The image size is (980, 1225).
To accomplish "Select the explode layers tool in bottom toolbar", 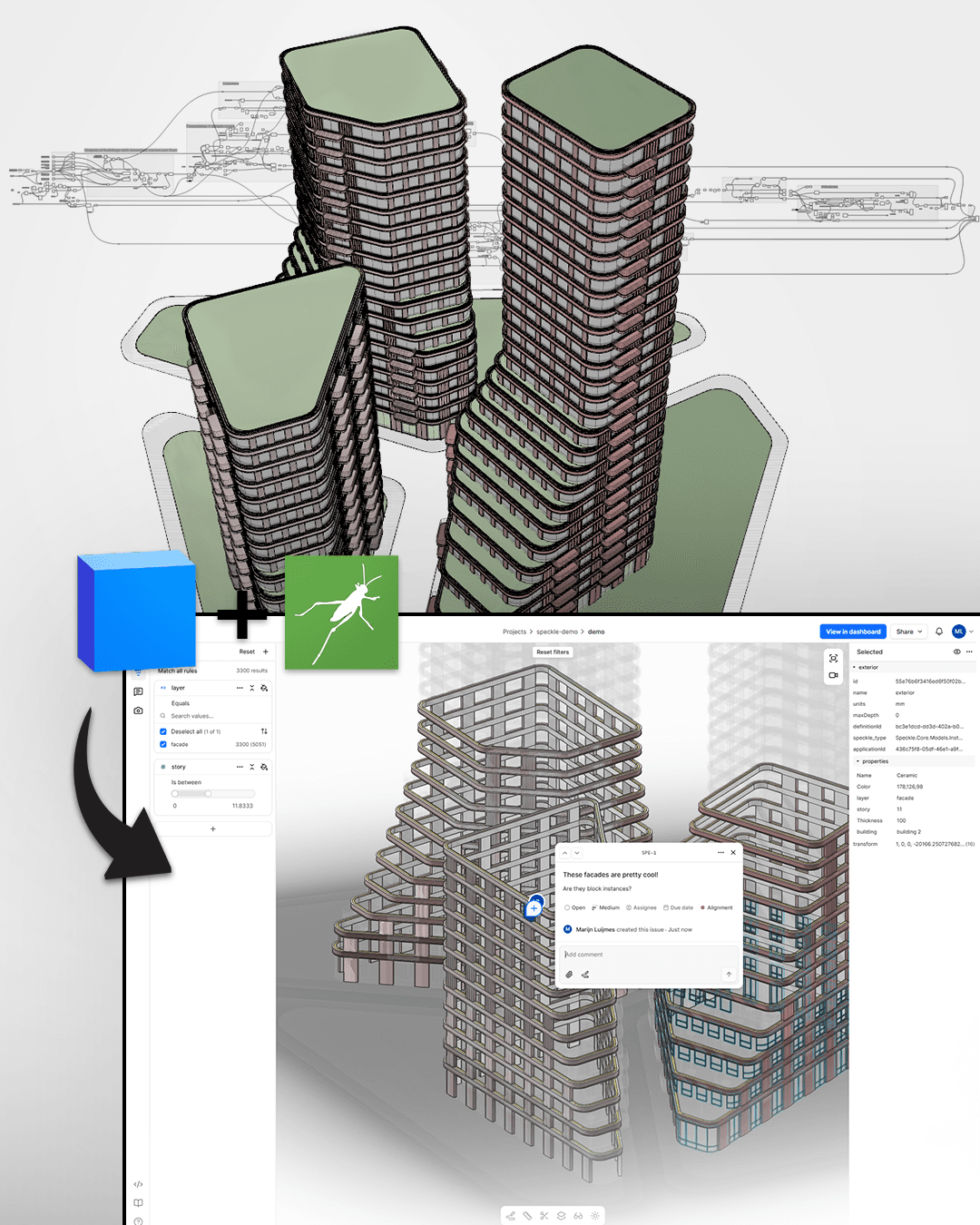I will 561,1216.
